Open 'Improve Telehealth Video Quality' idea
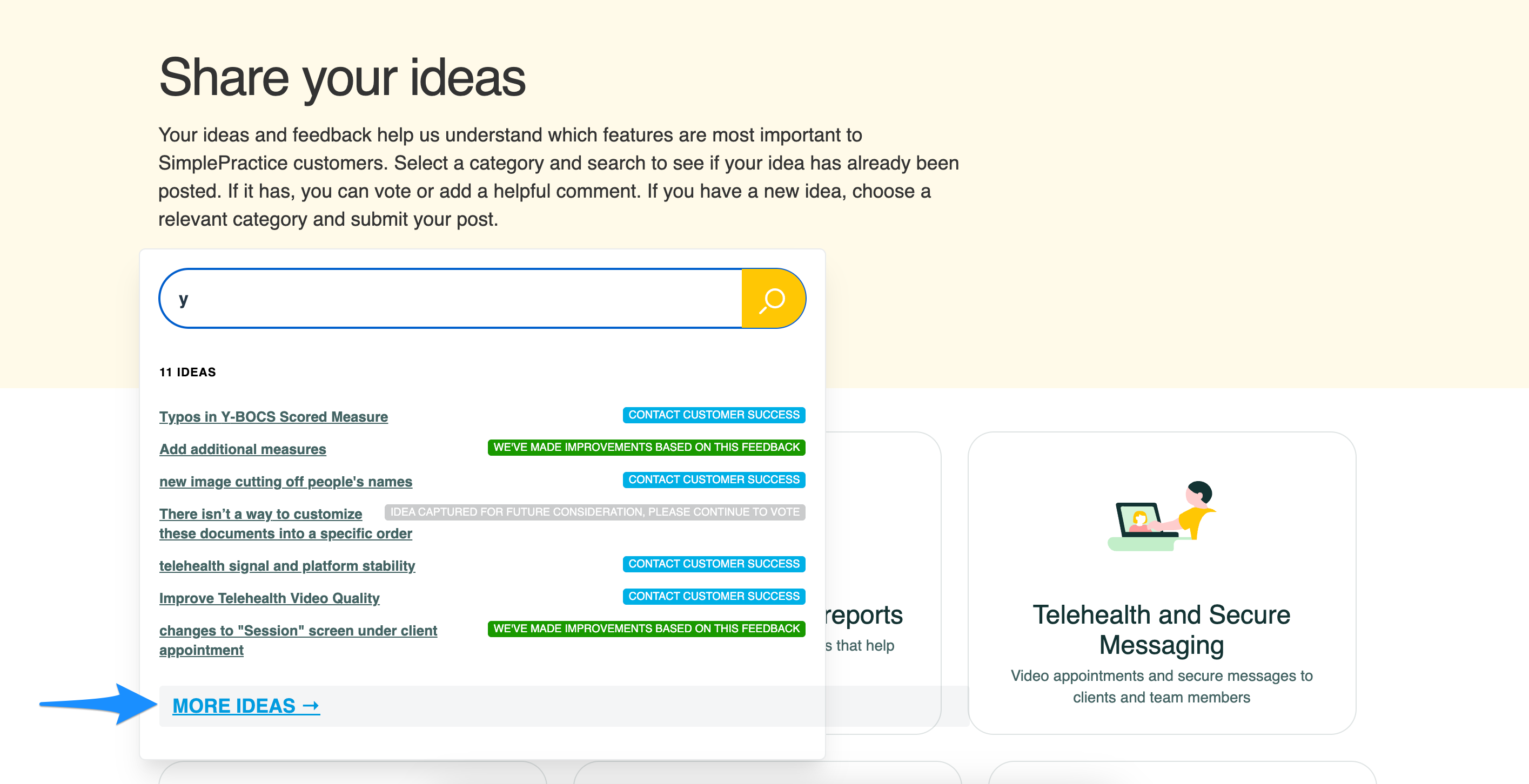Viewport: 1529px width, 784px height. click(x=270, y=598)
